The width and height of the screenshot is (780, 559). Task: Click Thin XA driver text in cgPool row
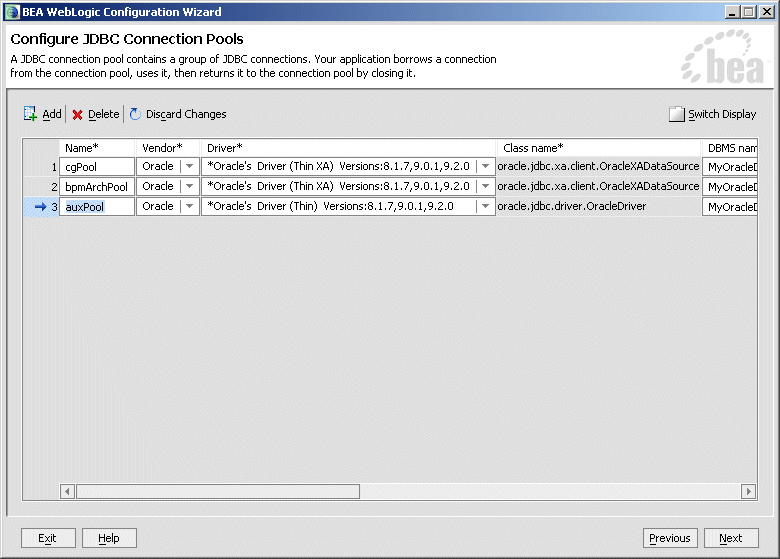click(x=338, y=166)
